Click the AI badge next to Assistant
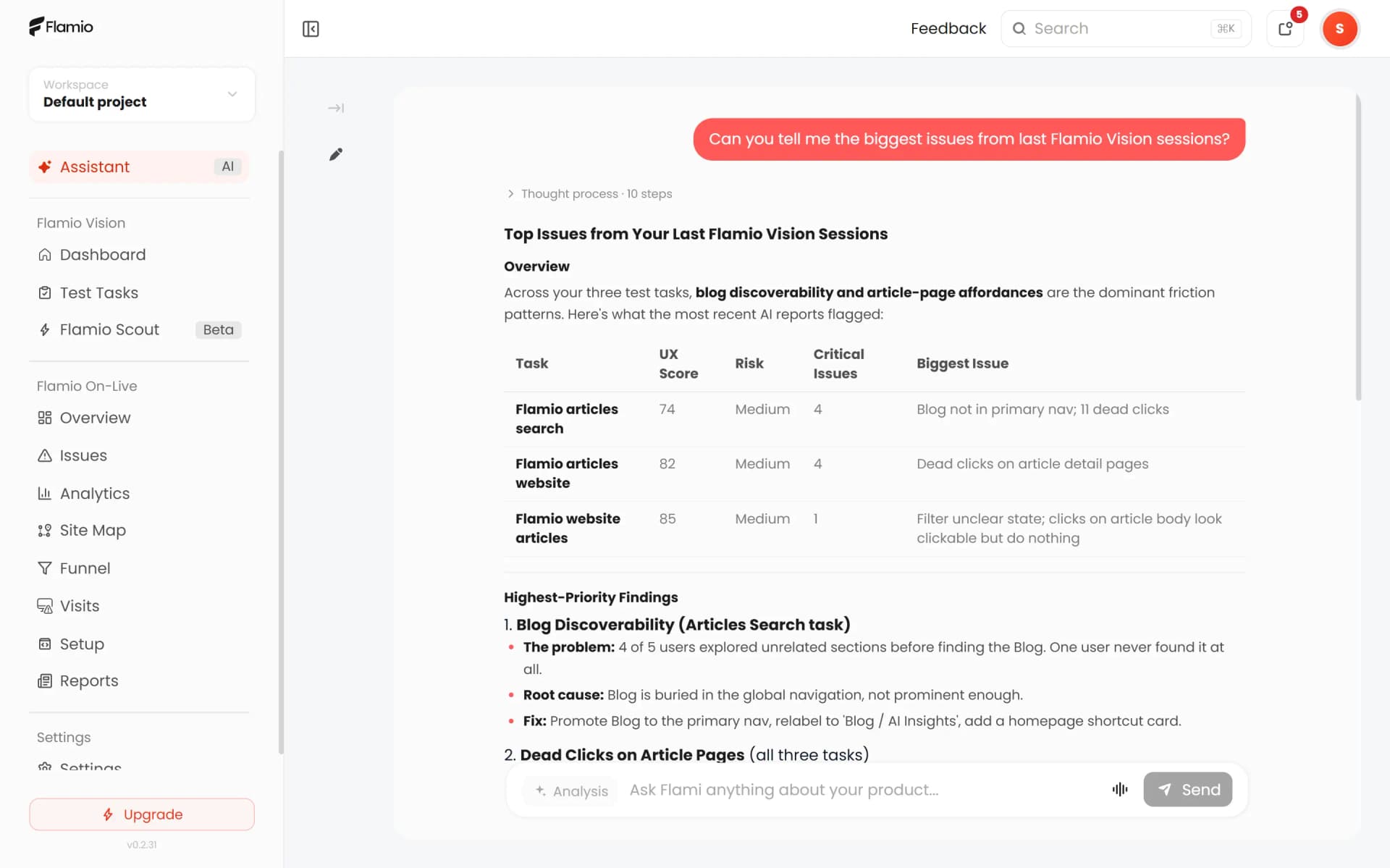The width and height of the screenshot is (1390, 868). [x=227, y=167]
